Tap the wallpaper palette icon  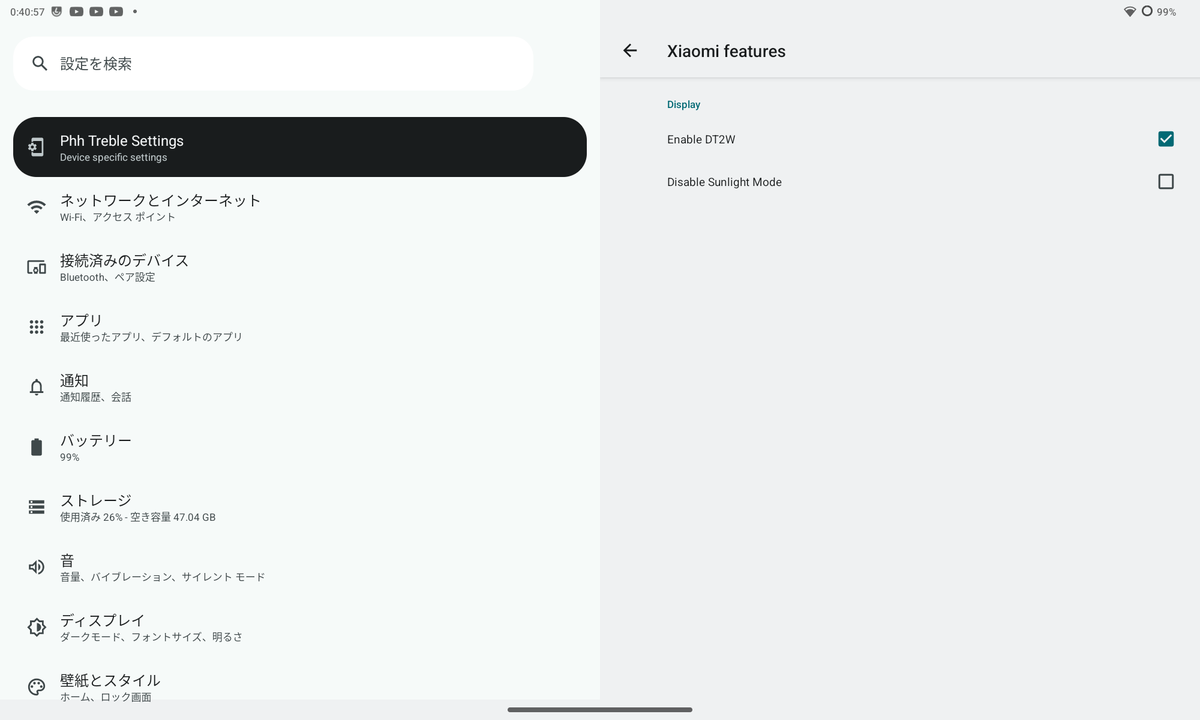pos(37,687)
